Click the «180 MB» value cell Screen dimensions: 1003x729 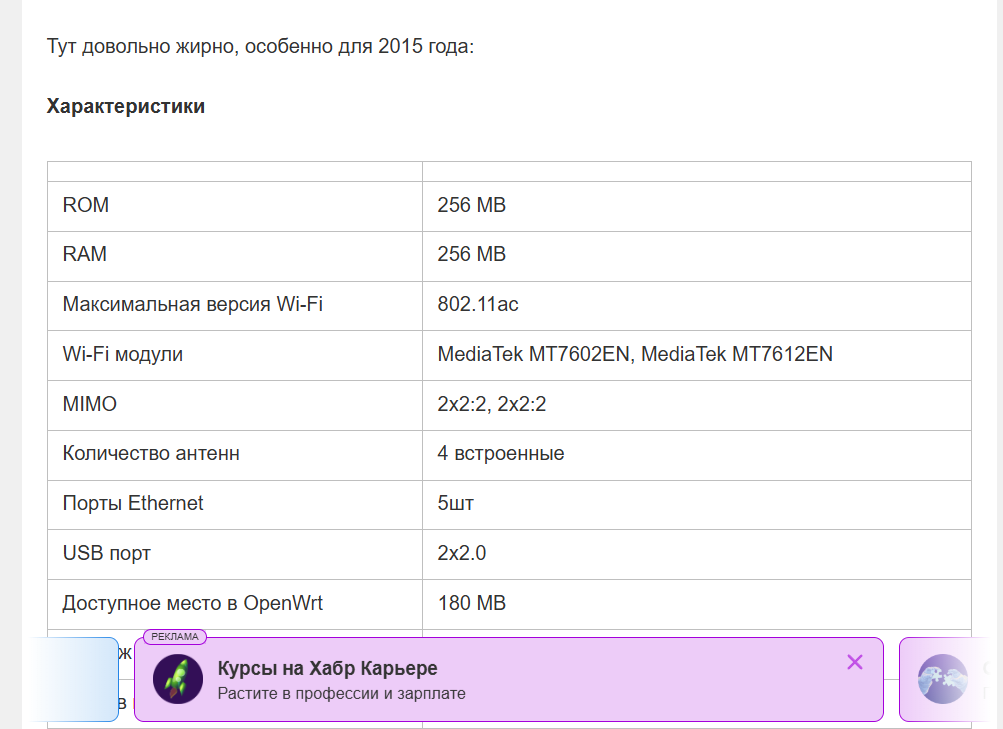point(472,603)
